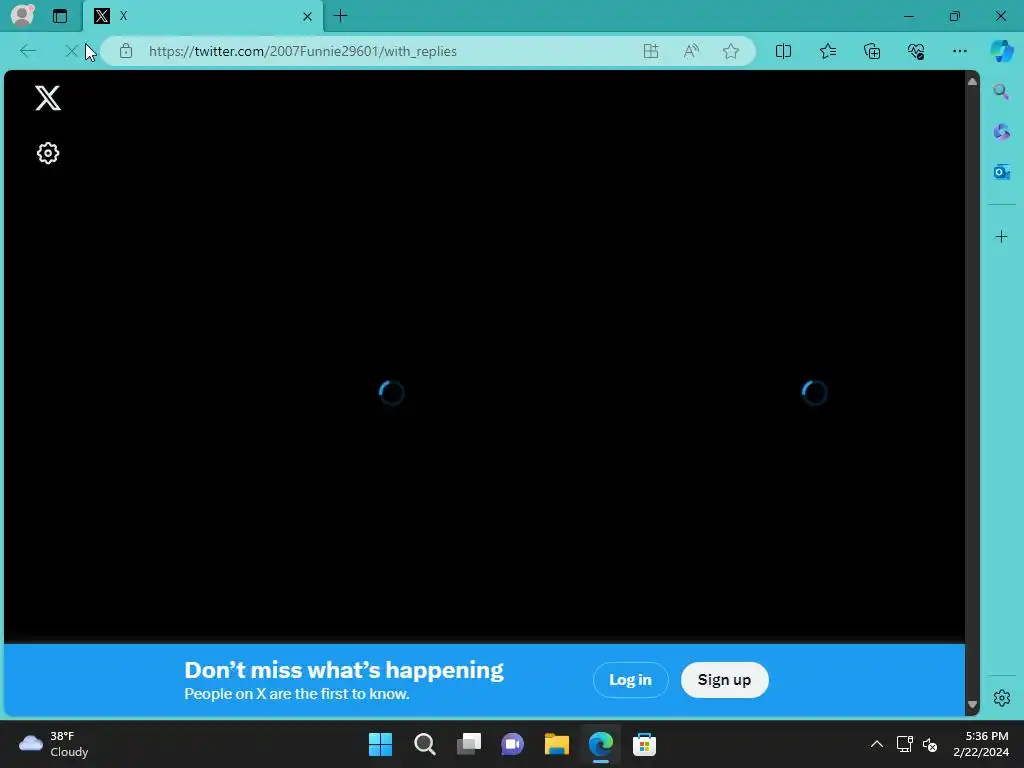Open the Chat app on taskbar
The image size is (1024, 768).
coord(513,744)
